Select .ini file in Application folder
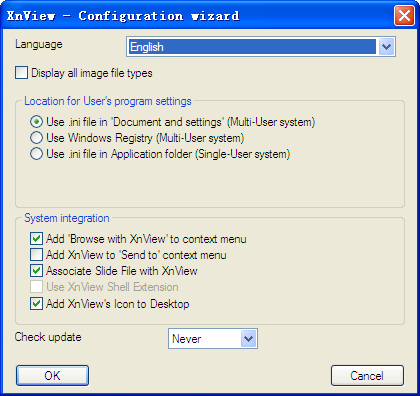Viewport: 420px width, 396px height. coord(36,154)
